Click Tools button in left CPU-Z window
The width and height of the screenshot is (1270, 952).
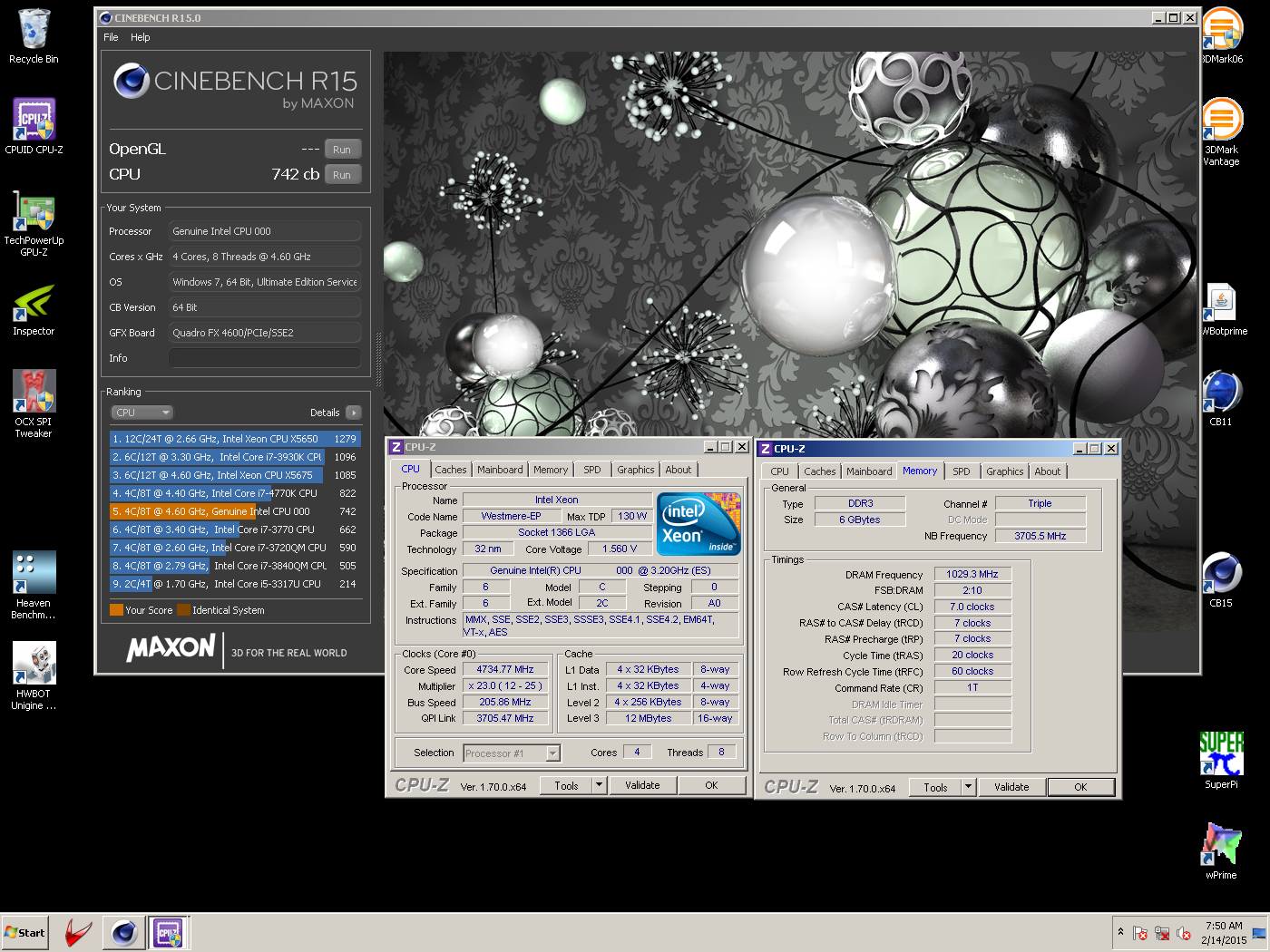566,786
